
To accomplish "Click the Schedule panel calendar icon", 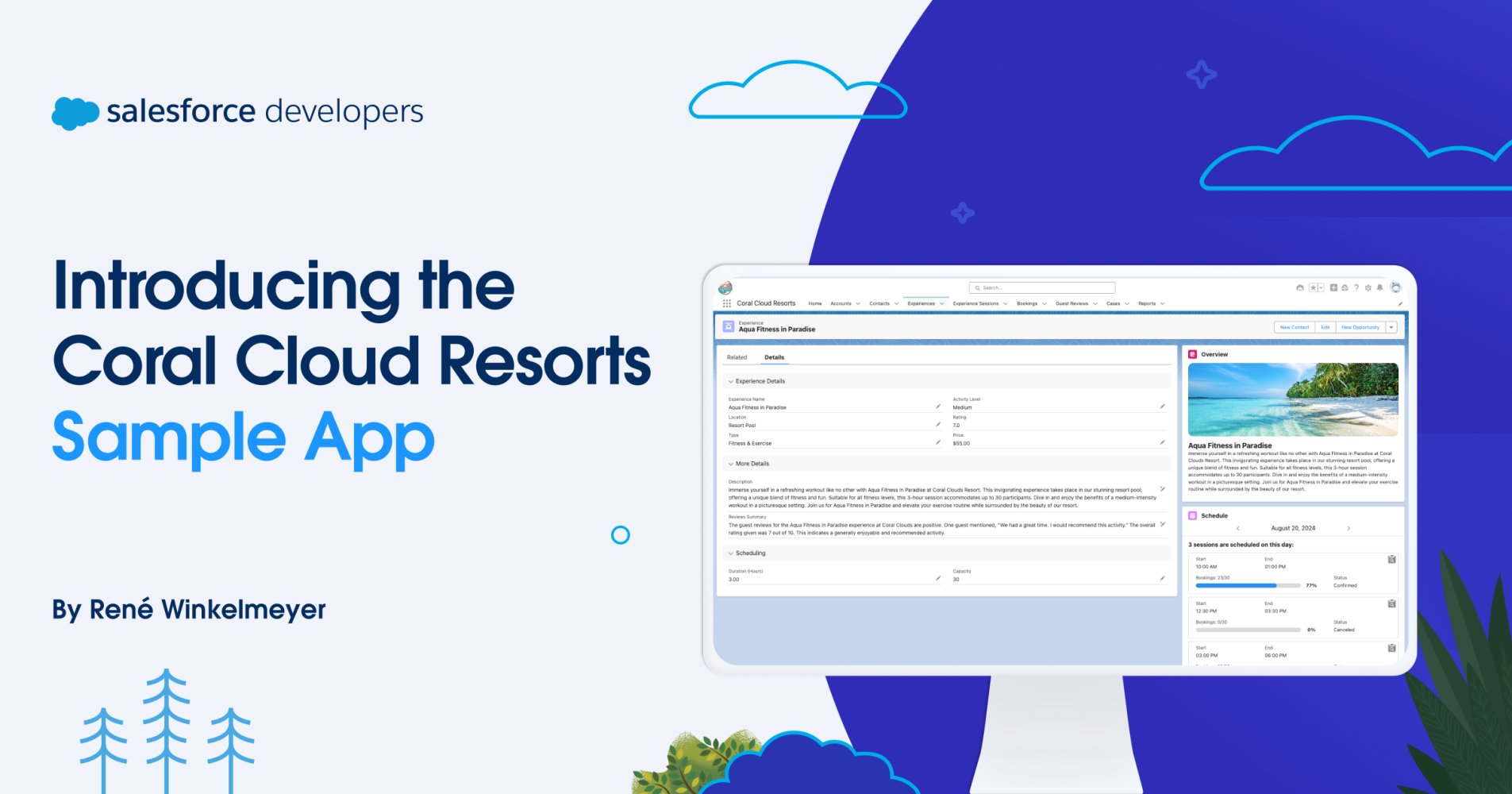I will (x=1193, y=515).
